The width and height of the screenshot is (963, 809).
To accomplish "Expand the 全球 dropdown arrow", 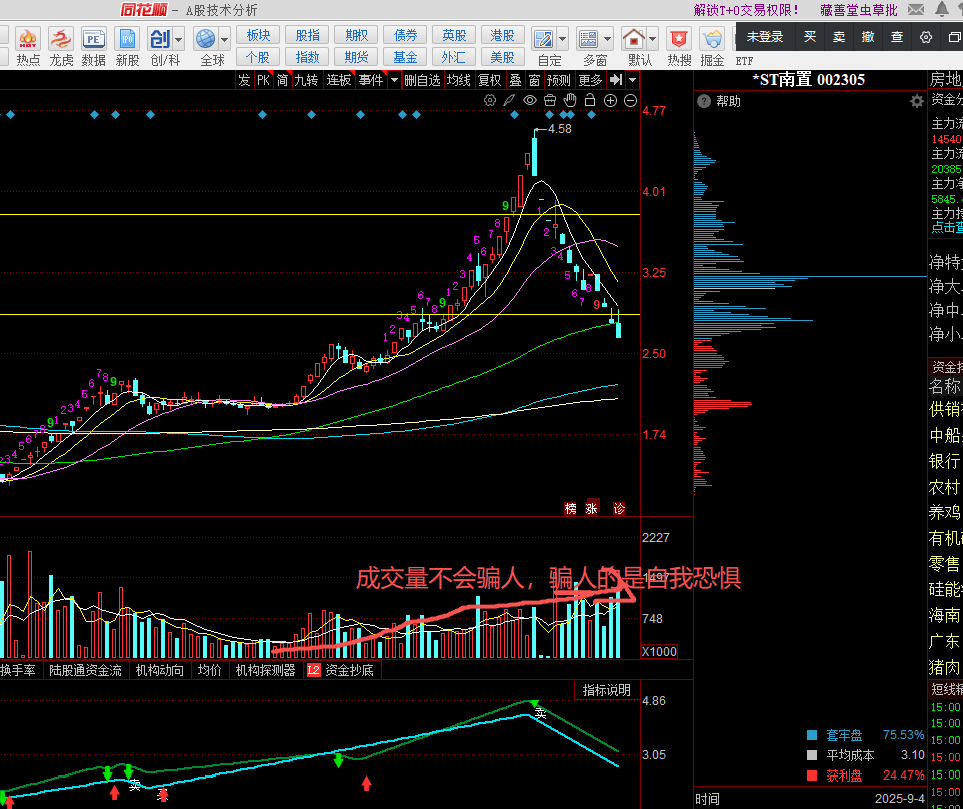I will tap(224, 40).
